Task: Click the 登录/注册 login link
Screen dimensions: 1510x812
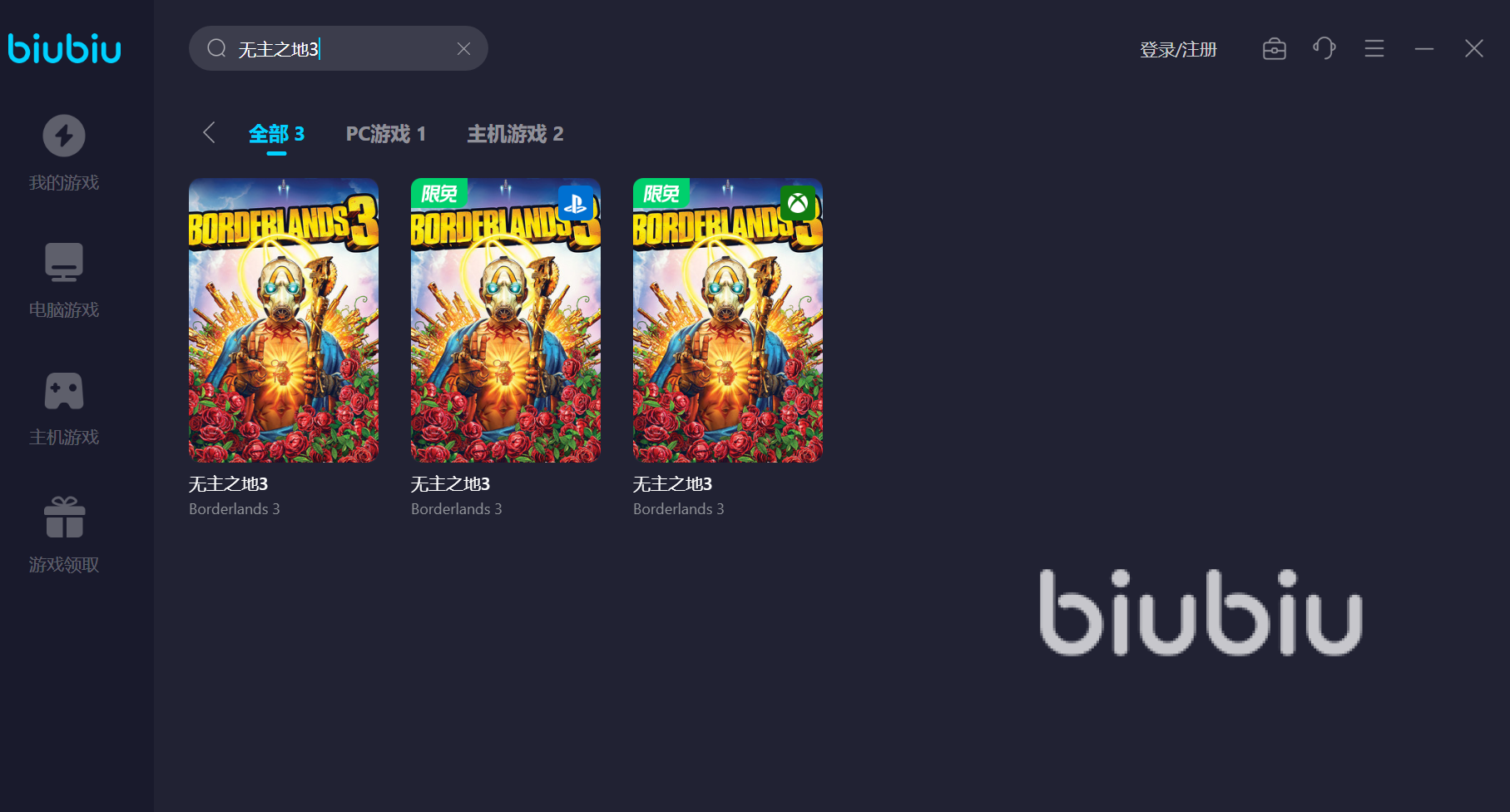Action: pyautogui.click(x=1178, y=50)
